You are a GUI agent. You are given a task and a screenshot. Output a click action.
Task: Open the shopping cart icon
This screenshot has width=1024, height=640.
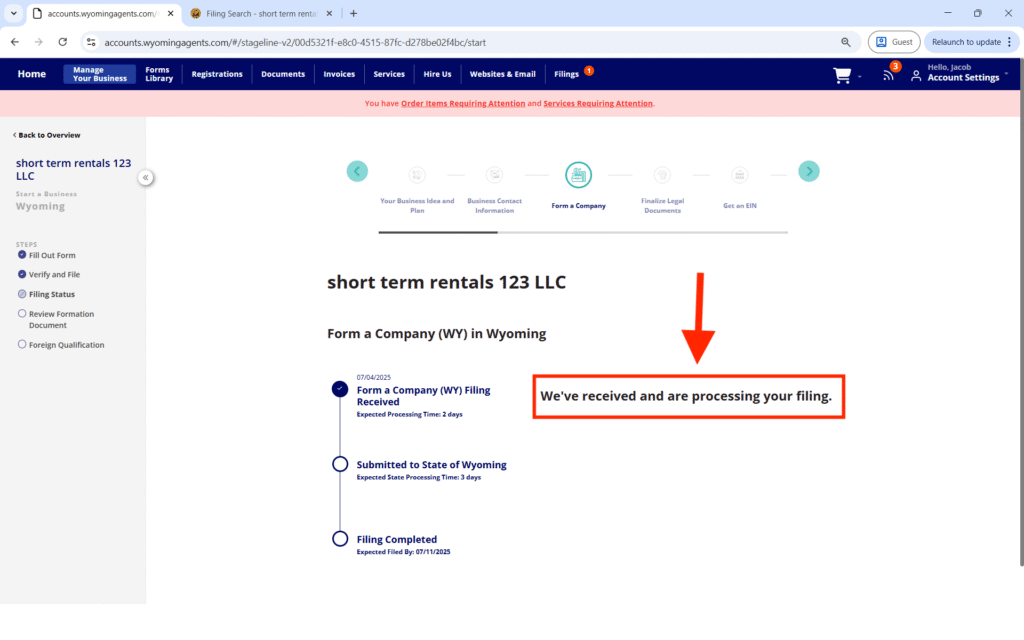coord(842,75)
